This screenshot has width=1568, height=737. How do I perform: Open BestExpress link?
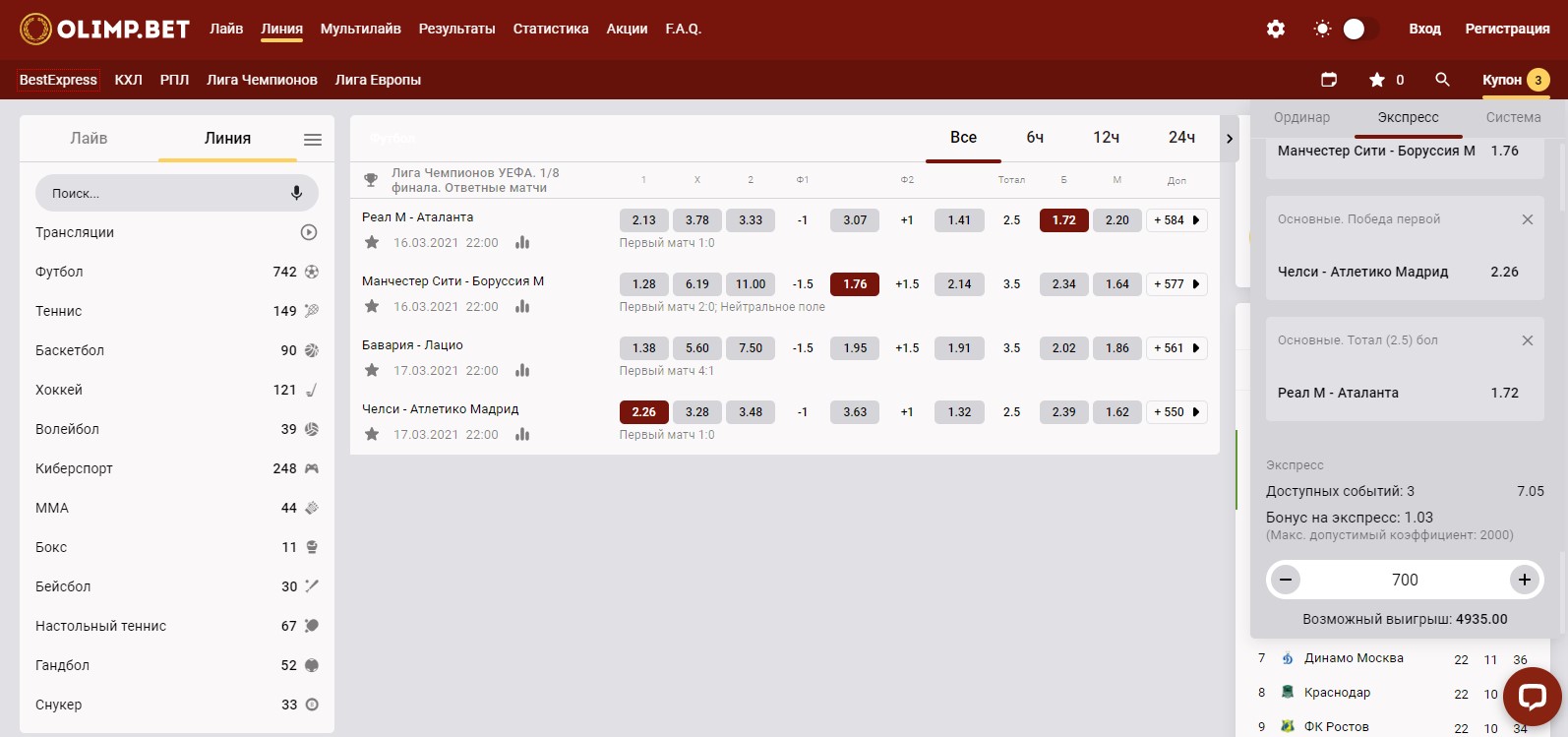tap(58, 80)
